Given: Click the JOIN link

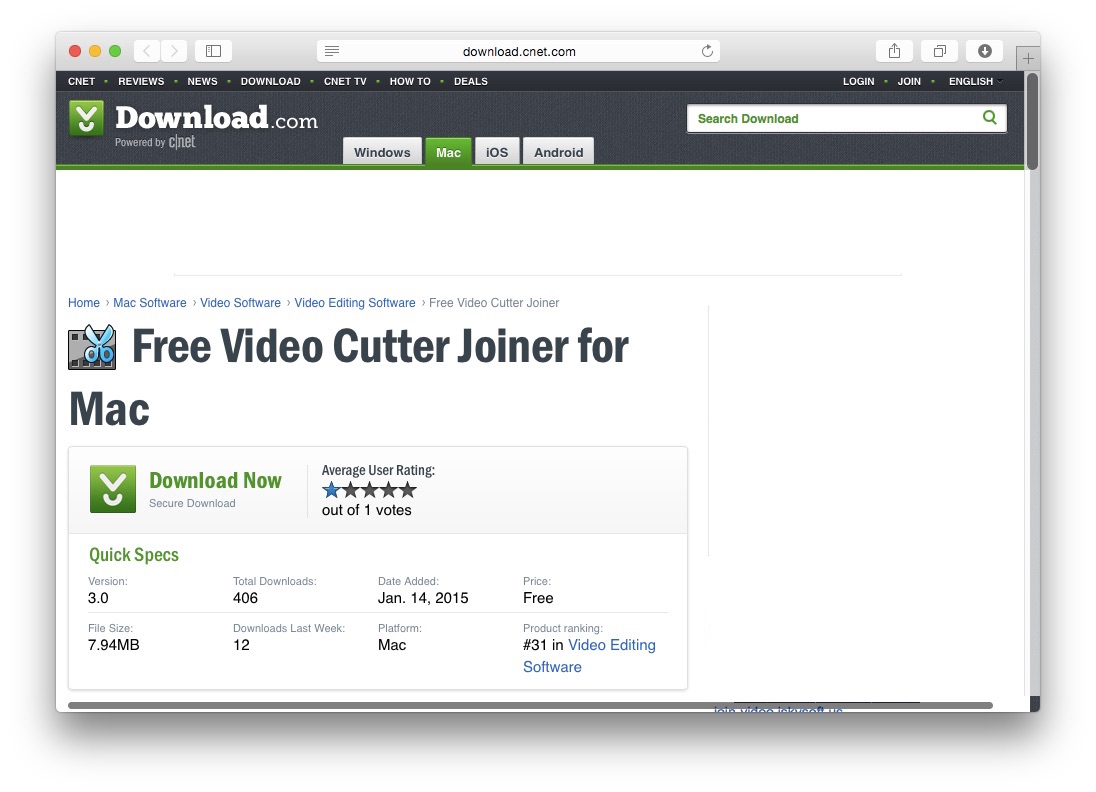Looking at the screenshot, I should click(909, 81).
